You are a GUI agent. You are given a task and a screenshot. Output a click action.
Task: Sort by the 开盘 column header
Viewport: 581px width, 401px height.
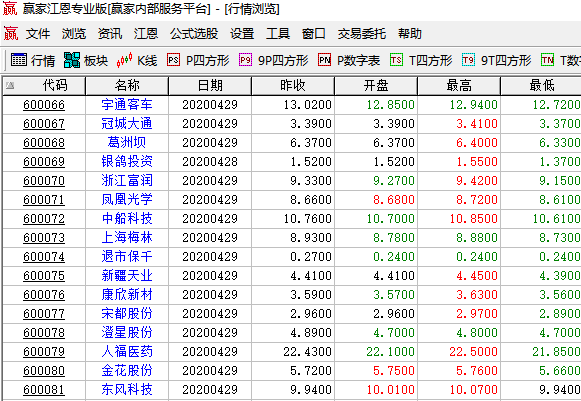pos(376,86)
